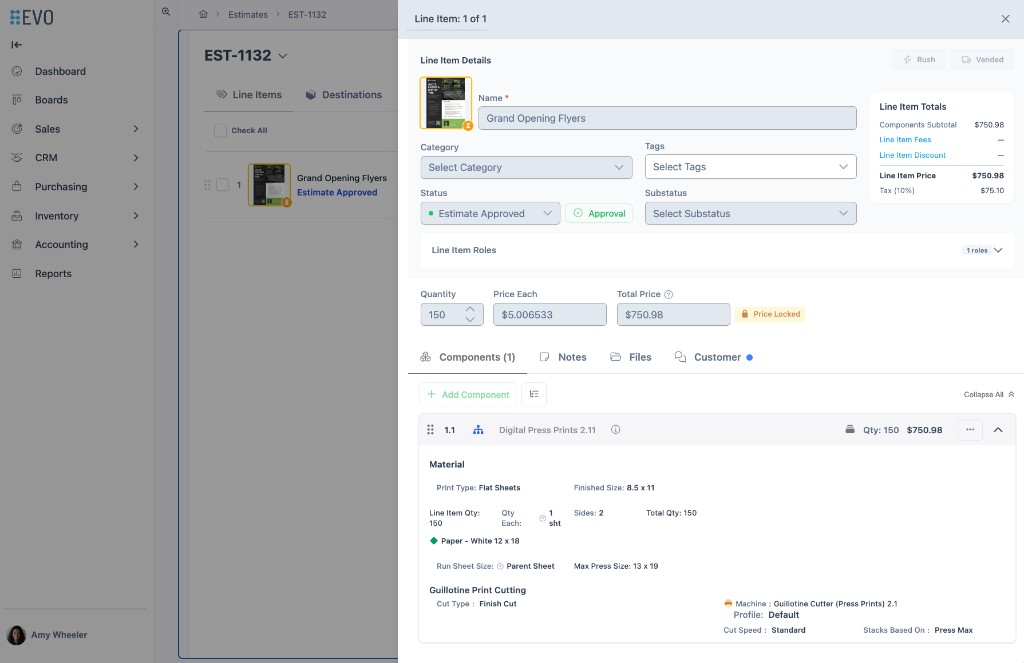Open the EST-1132 title dropdown

283,56
